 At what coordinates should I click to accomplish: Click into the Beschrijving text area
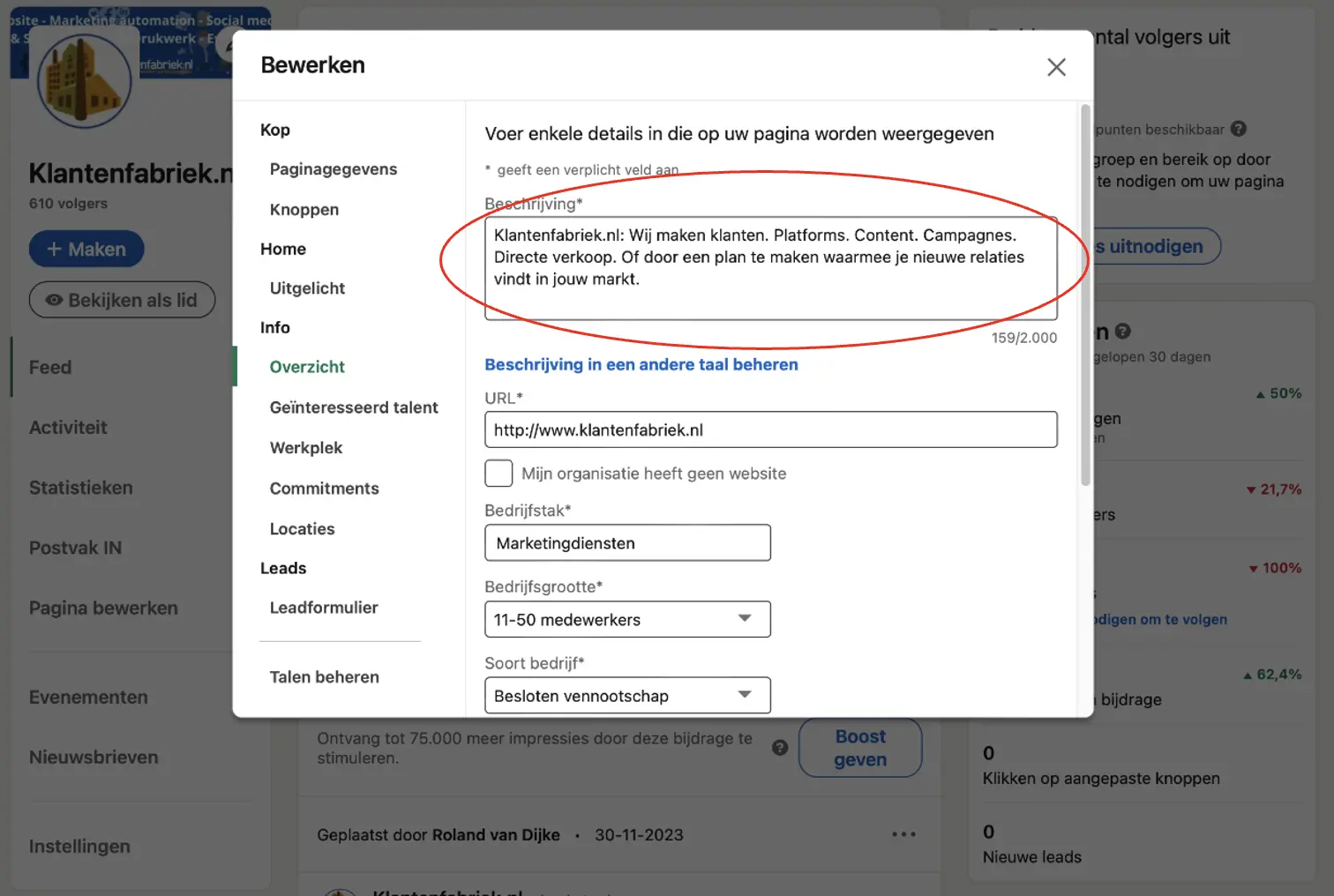coord(771,268)
